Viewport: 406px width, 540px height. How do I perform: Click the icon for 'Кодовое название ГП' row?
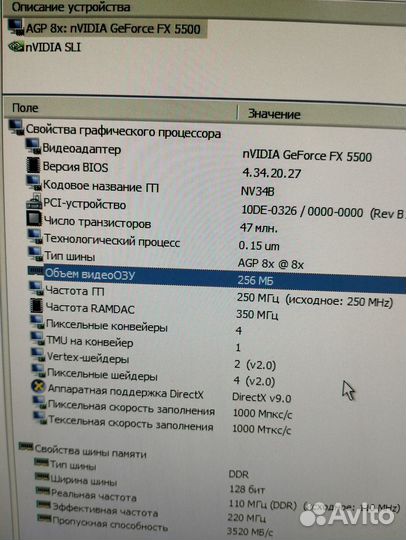click(x=34, y=183)
